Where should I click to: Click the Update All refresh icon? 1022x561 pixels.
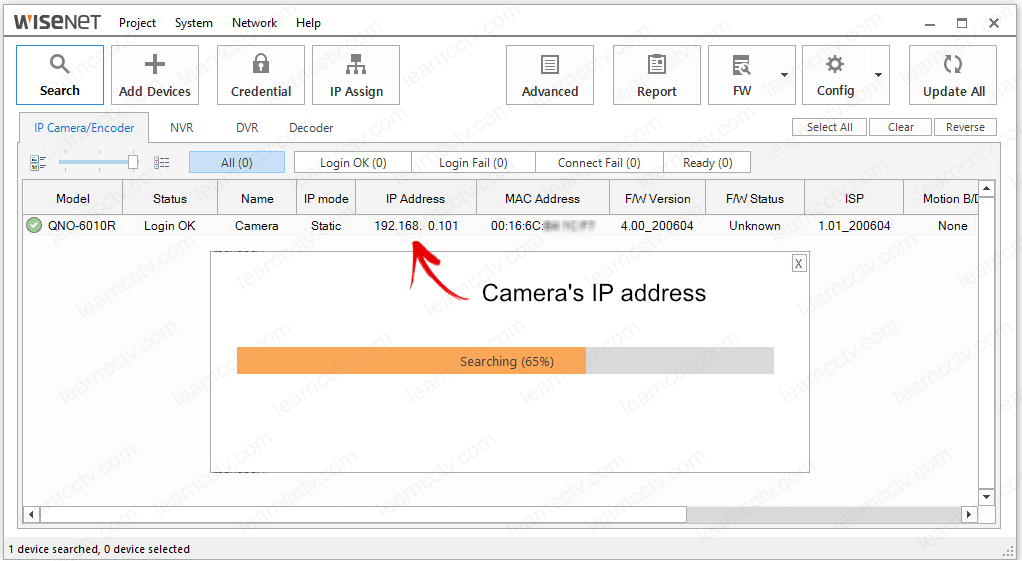click(953, 65)
